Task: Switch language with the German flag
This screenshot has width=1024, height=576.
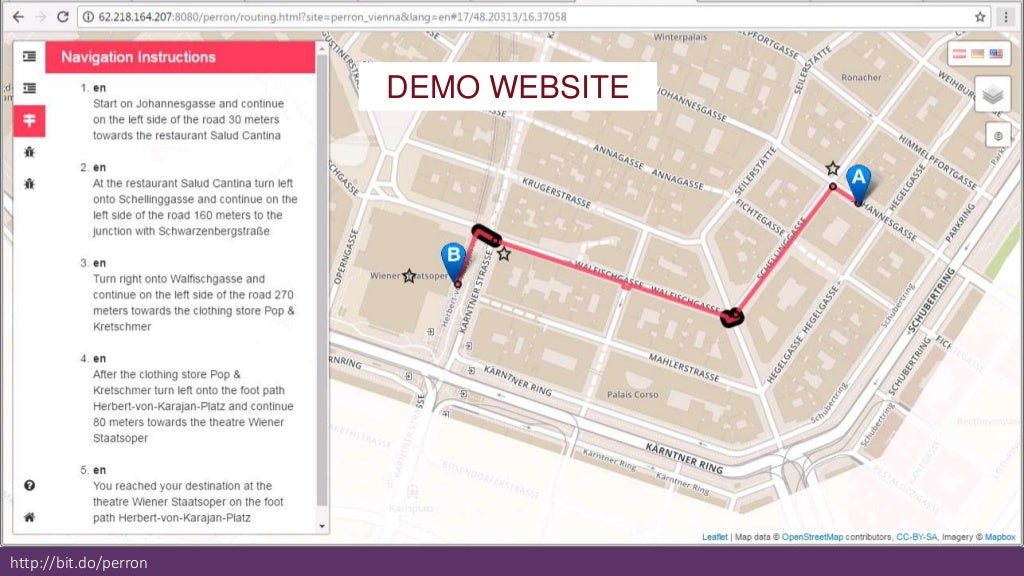Action: tap(978, 54)
